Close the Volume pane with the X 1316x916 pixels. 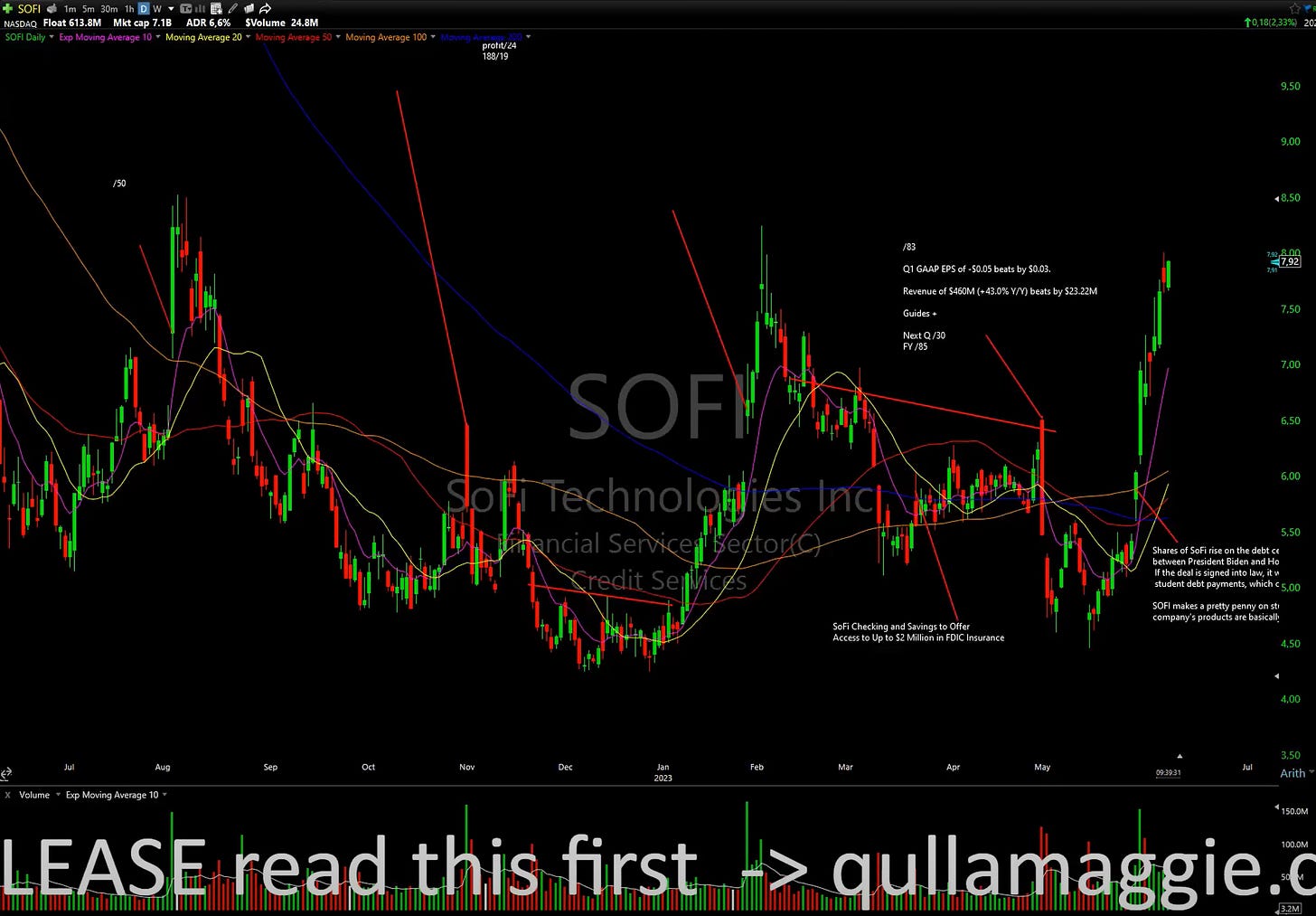tap(8, 795)
